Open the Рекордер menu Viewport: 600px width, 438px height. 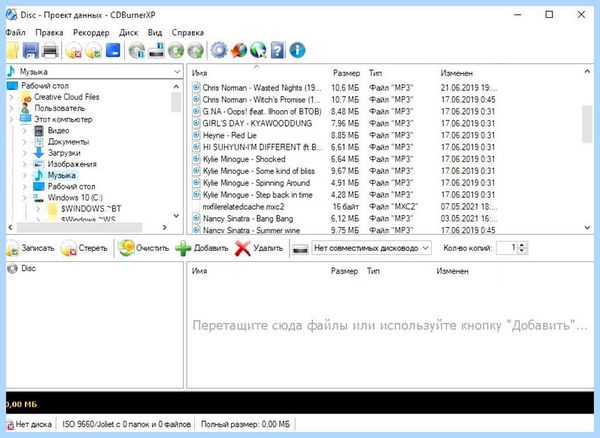(x=91, y=33)
